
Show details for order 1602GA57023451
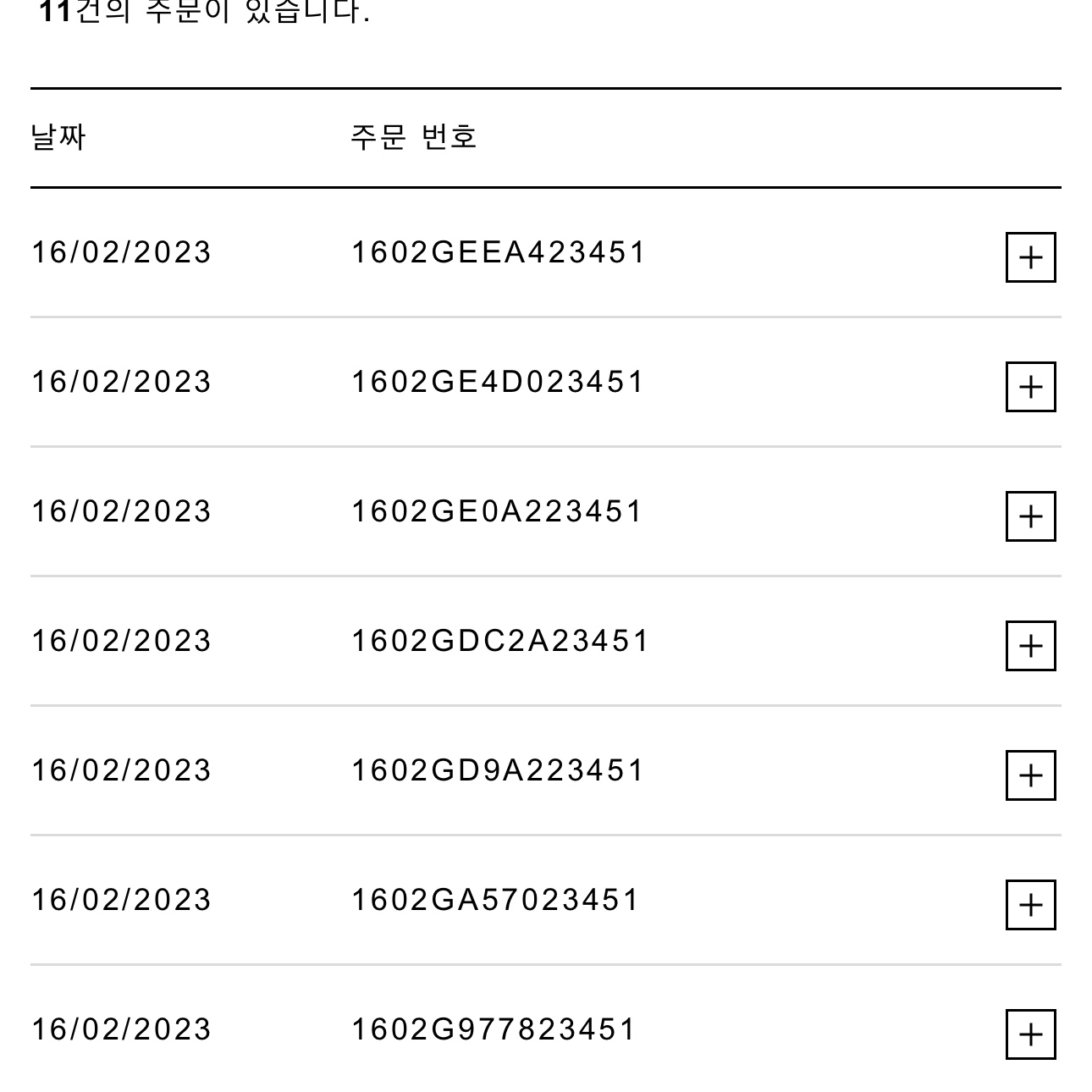[1030, 905]
